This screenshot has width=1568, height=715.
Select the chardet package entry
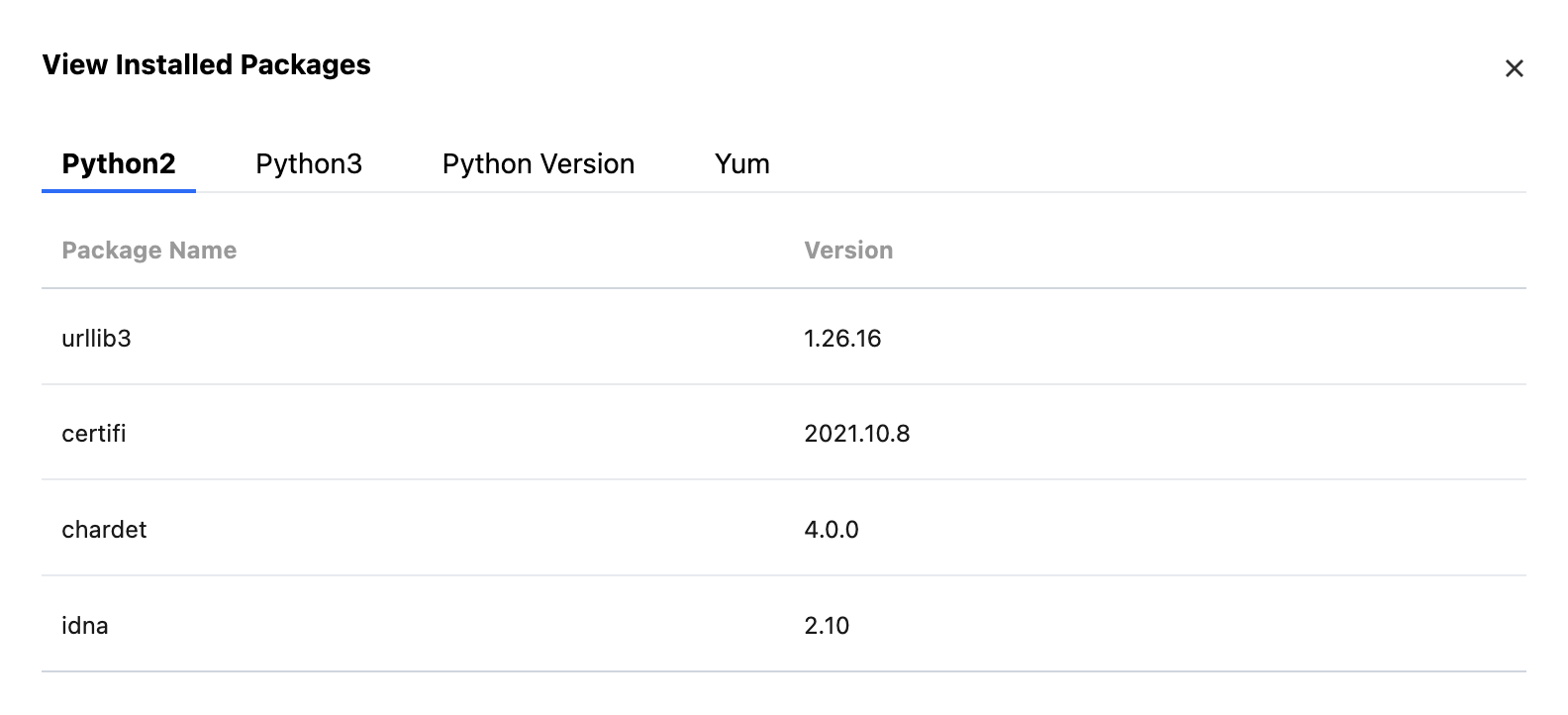(x=104, y=530)
